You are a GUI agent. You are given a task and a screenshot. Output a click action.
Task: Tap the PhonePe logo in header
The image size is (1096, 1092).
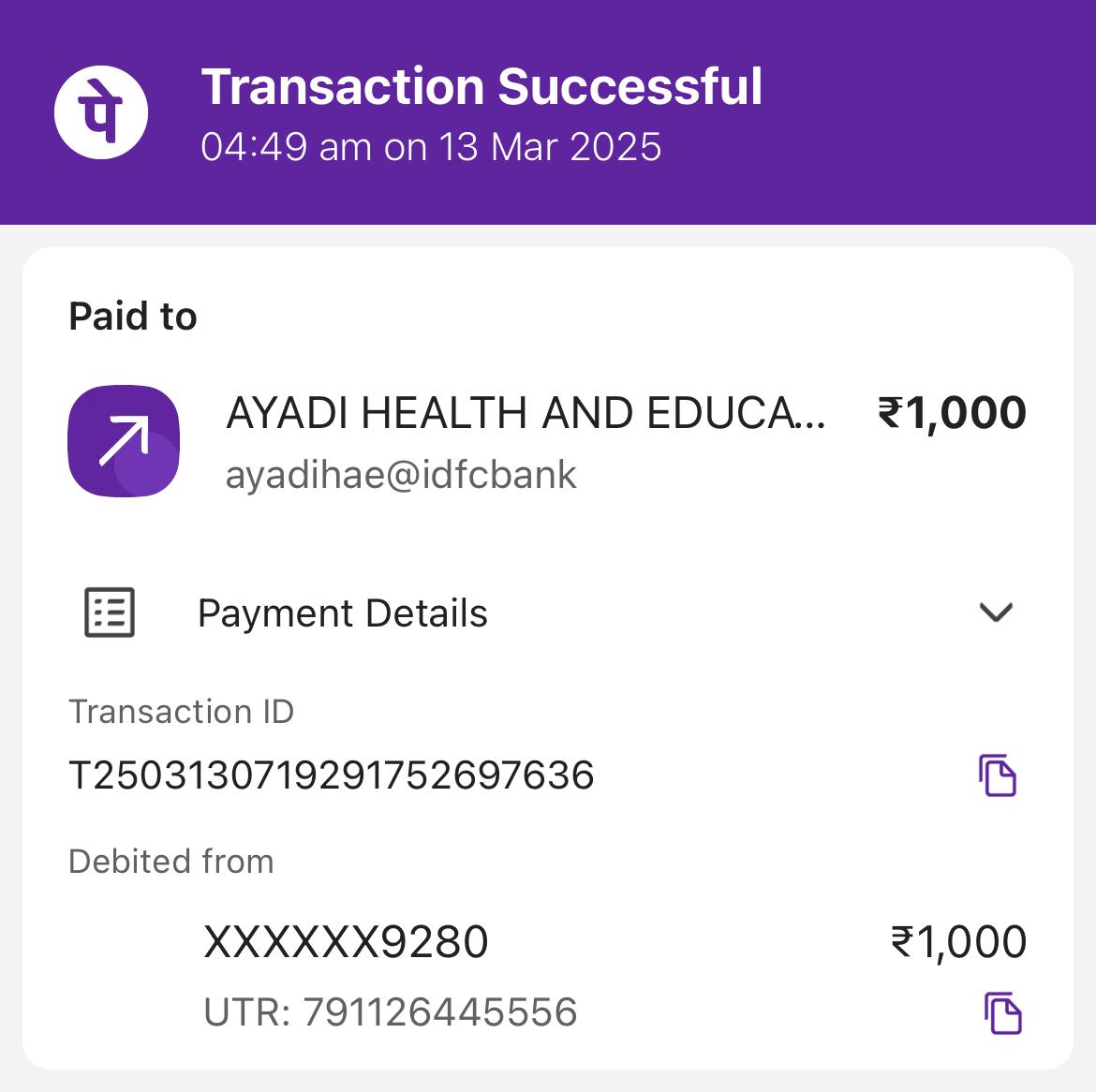[101, 111]
